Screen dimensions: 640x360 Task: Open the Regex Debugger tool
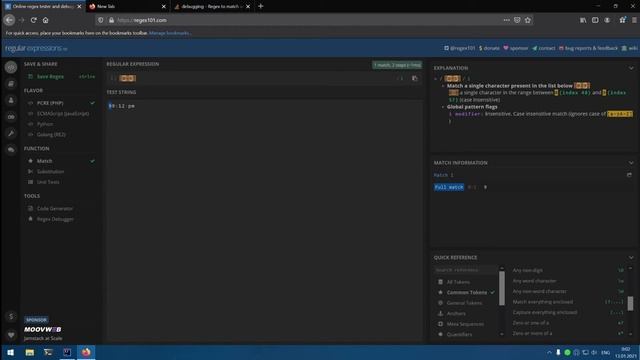coord(55,219)
